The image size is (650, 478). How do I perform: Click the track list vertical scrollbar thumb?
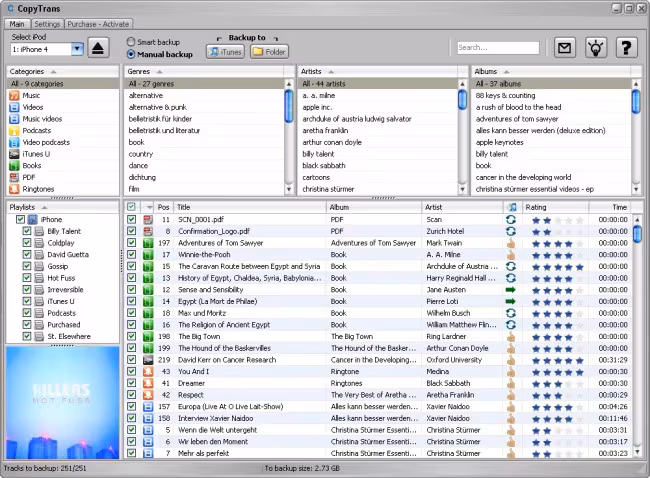637,233
